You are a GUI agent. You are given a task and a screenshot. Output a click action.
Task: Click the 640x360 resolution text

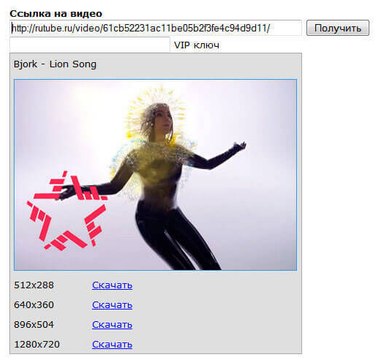[x=34, y=305]
